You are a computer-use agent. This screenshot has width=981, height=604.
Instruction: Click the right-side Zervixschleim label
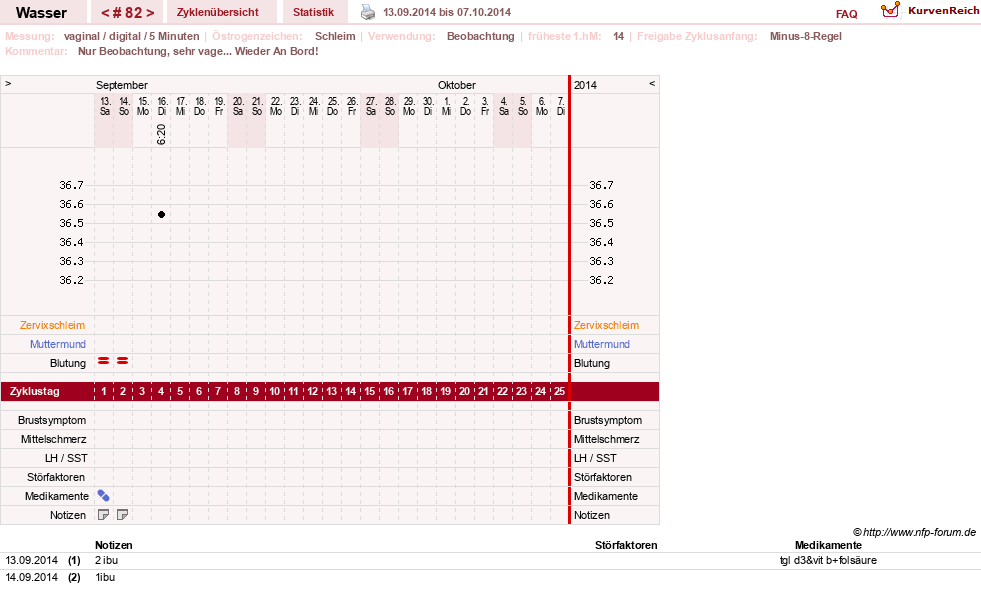(606, 325)
